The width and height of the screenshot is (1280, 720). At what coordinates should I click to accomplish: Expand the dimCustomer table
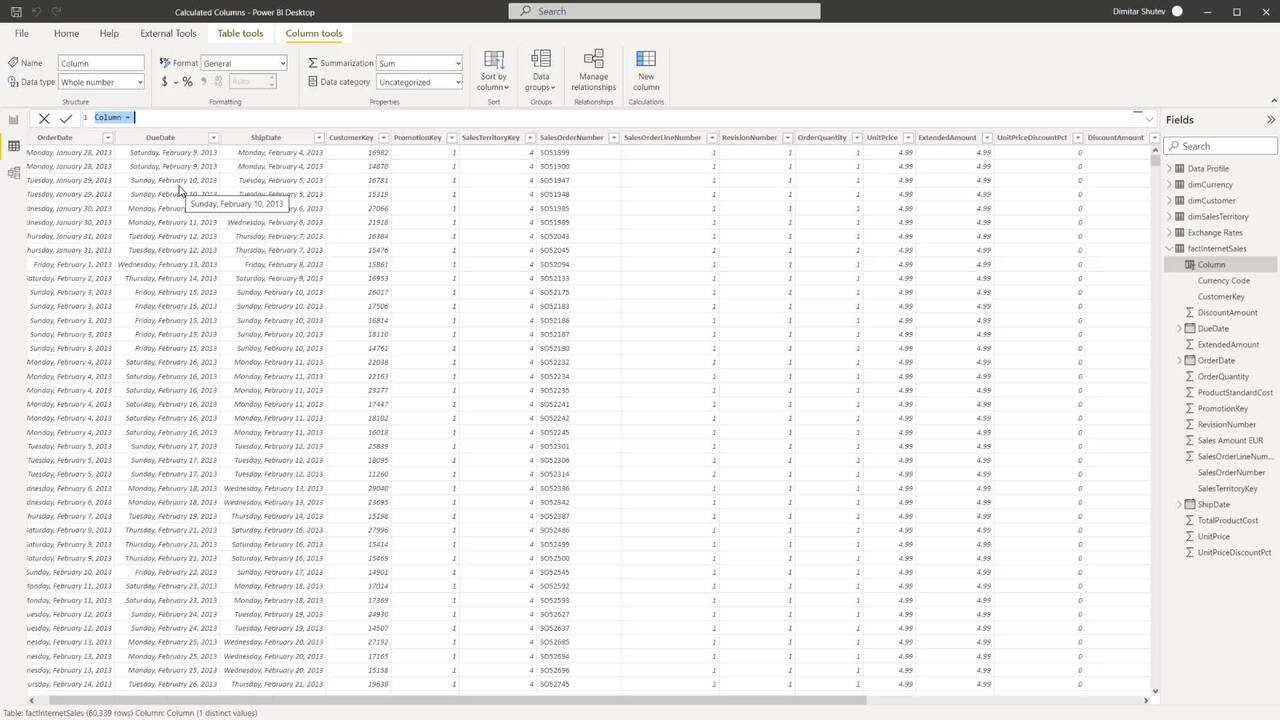1170,201
